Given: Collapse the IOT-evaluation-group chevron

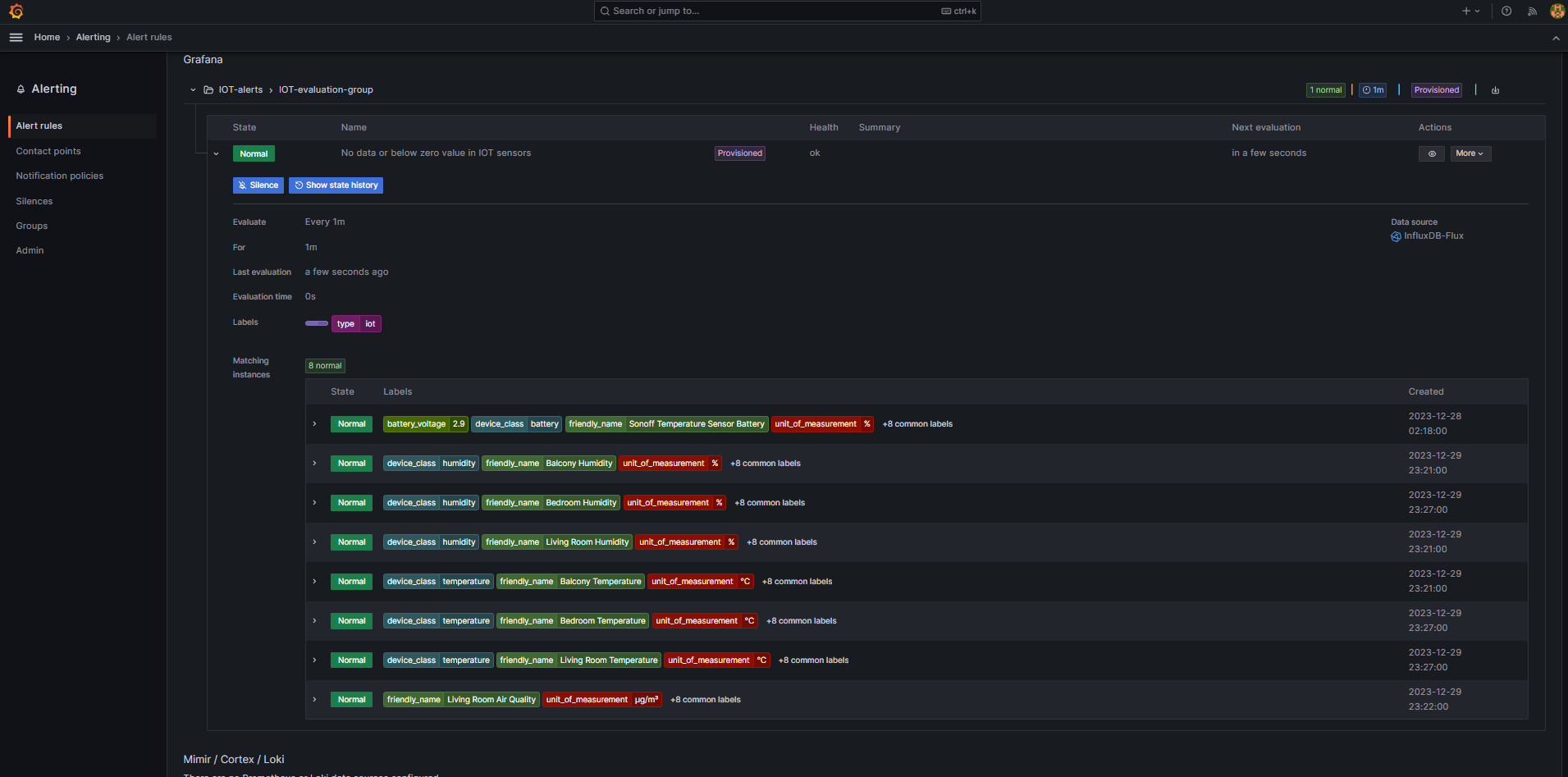Looking at the screenshot, I should (x=193, y=90).
